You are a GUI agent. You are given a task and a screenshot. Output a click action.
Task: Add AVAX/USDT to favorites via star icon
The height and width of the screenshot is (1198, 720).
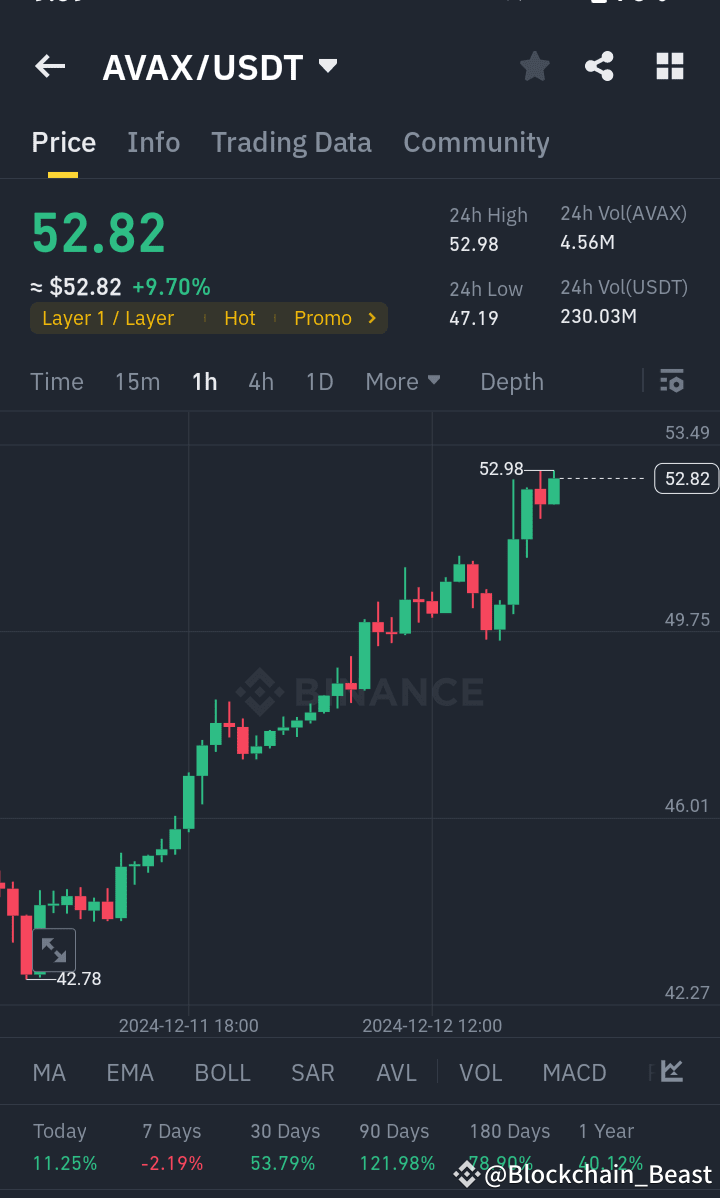click(534, 66)
